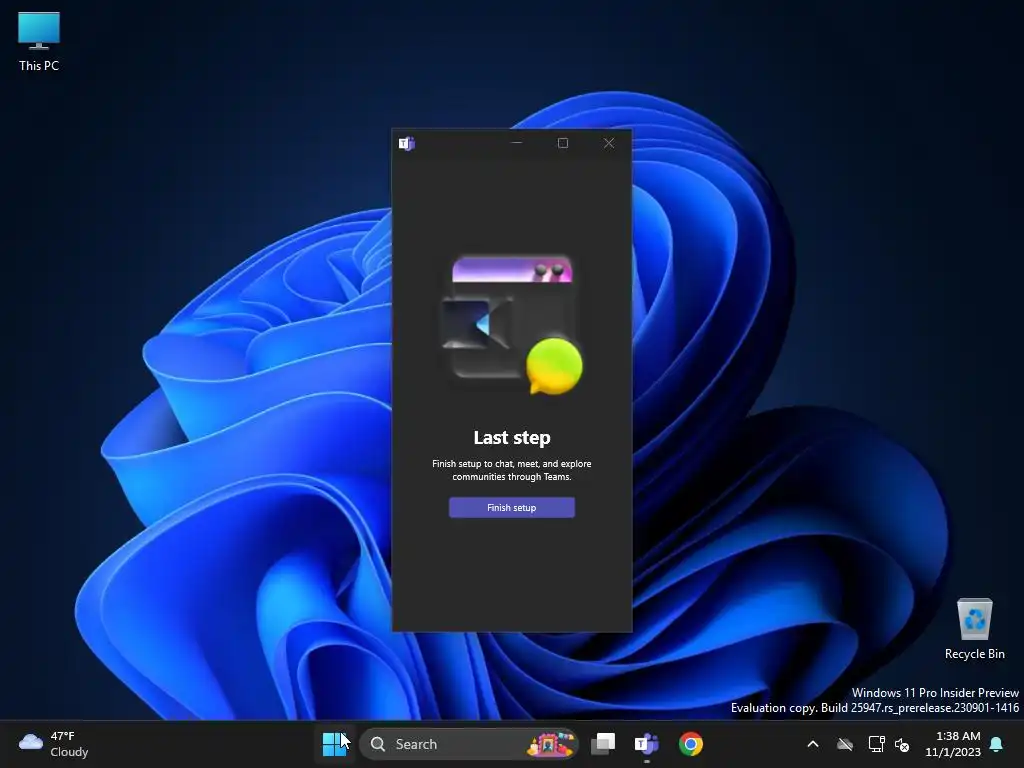Click the Teams setup illustration graphic
Screen dimensions: 1024x768
pyautogui.click(x=512, y=325)
